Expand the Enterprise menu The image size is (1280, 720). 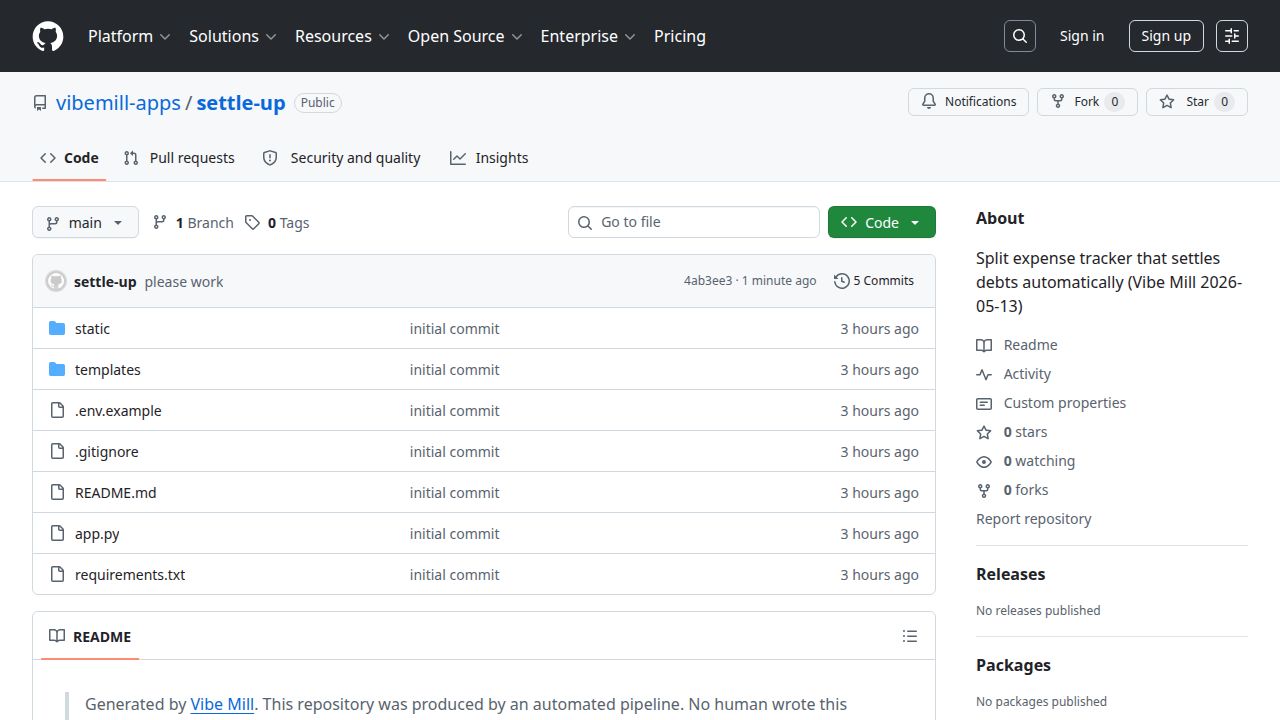[x=588, y=36]
